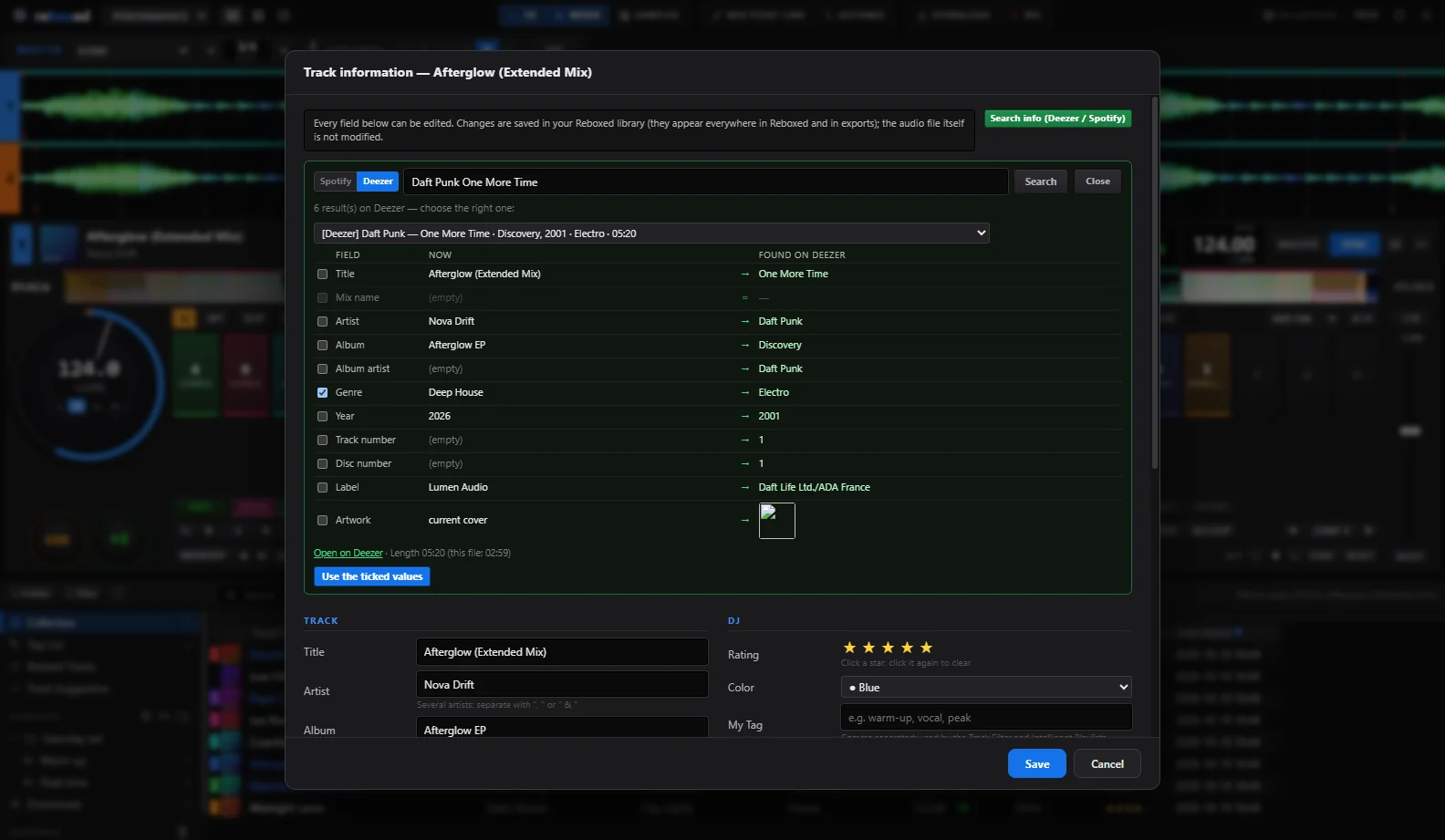Set rating to four stars
This screenshot has height=840, width=1445.
click(907, 648)
